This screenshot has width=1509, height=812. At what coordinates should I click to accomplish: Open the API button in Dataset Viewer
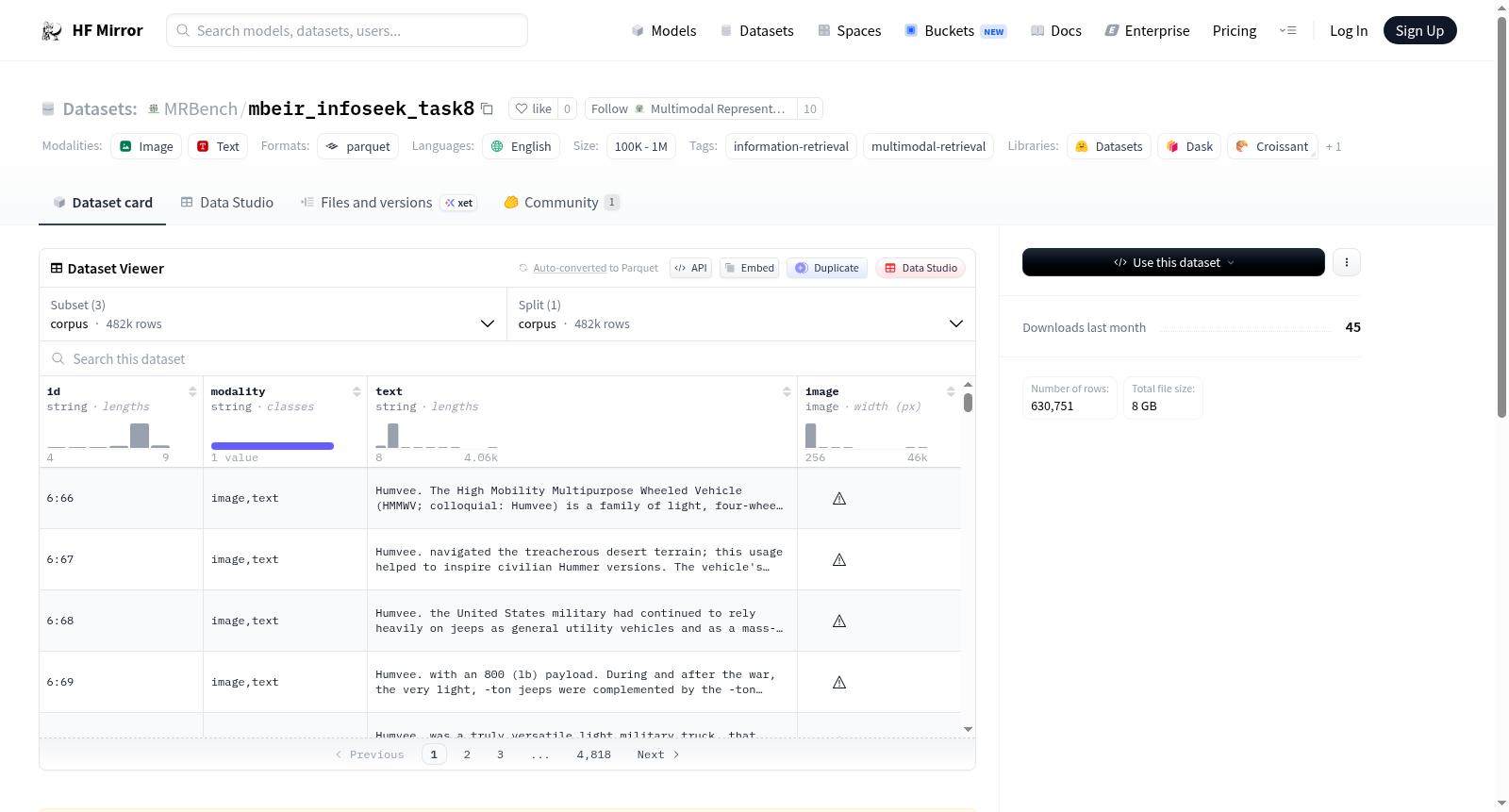[x=690, y=268]
